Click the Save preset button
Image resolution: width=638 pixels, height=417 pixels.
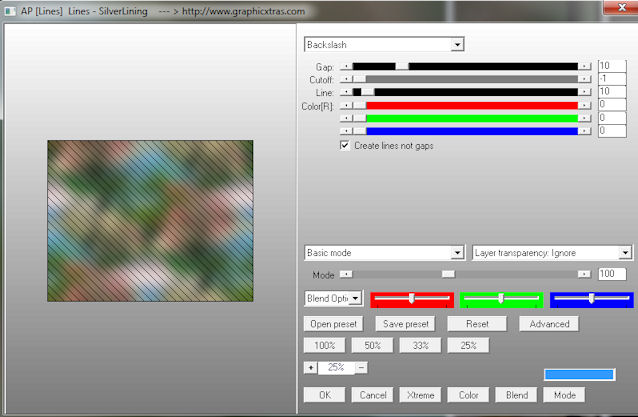405,324
